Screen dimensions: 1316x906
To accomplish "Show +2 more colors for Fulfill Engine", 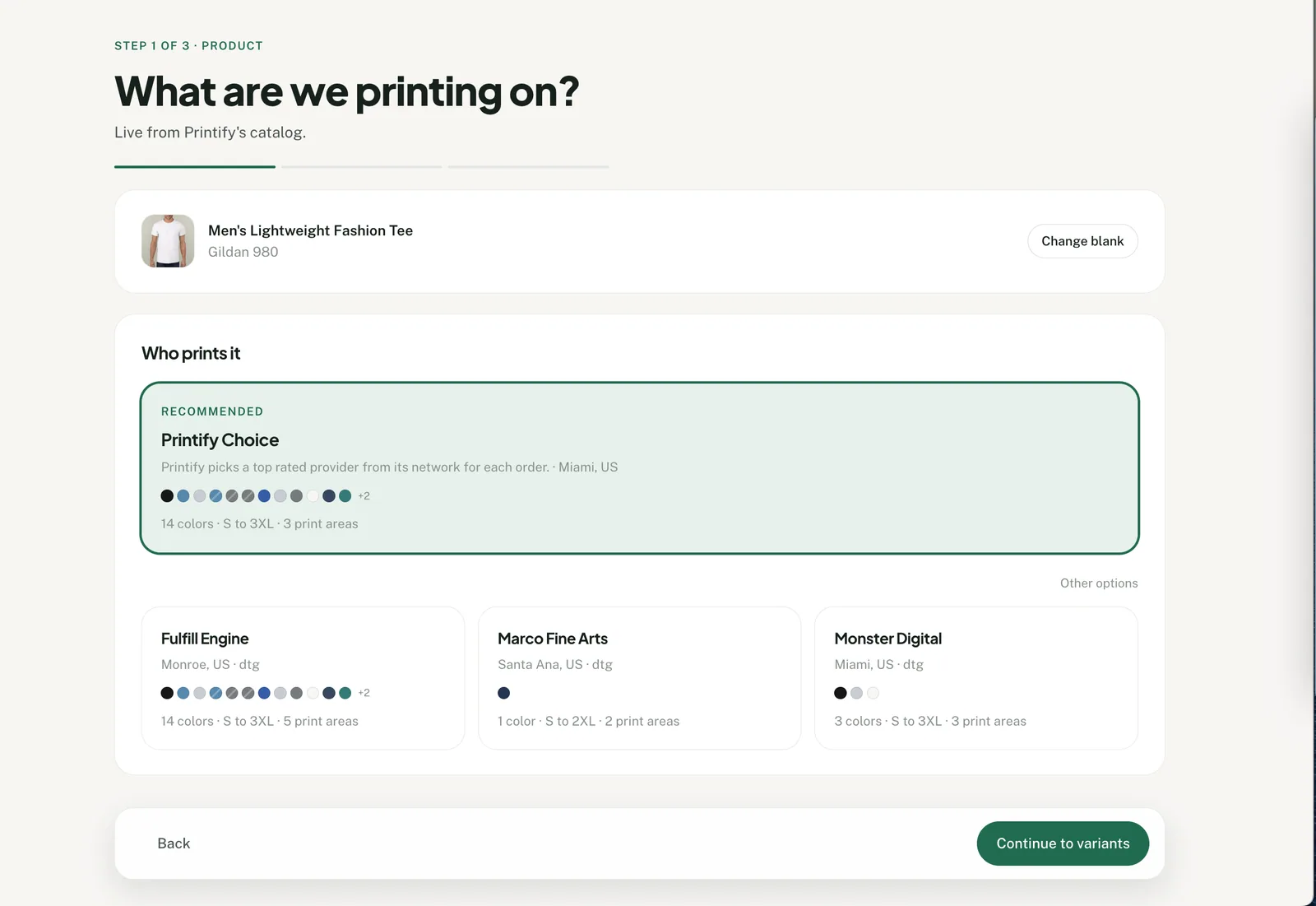I will (364, 693).
